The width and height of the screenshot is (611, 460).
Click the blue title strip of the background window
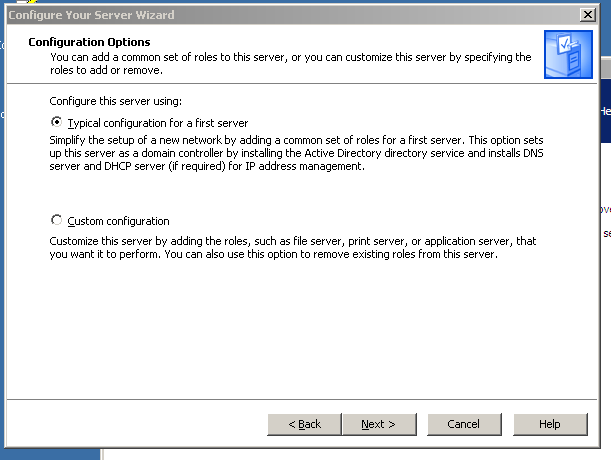pos(605,112)
